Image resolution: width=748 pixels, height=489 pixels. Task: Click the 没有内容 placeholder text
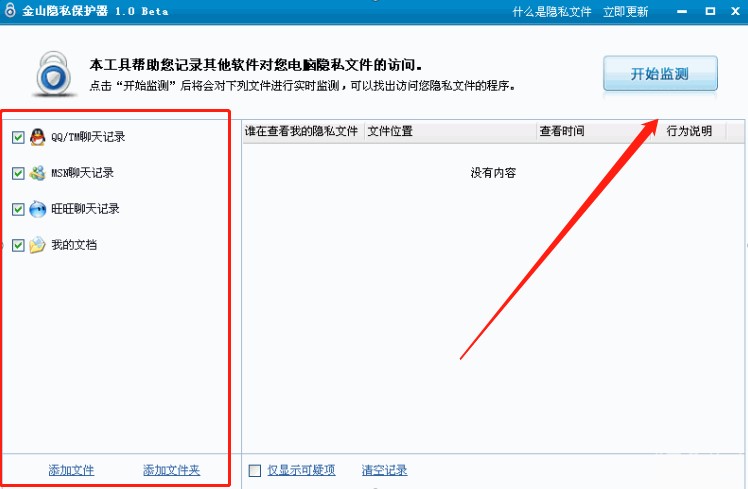(493, 173)
